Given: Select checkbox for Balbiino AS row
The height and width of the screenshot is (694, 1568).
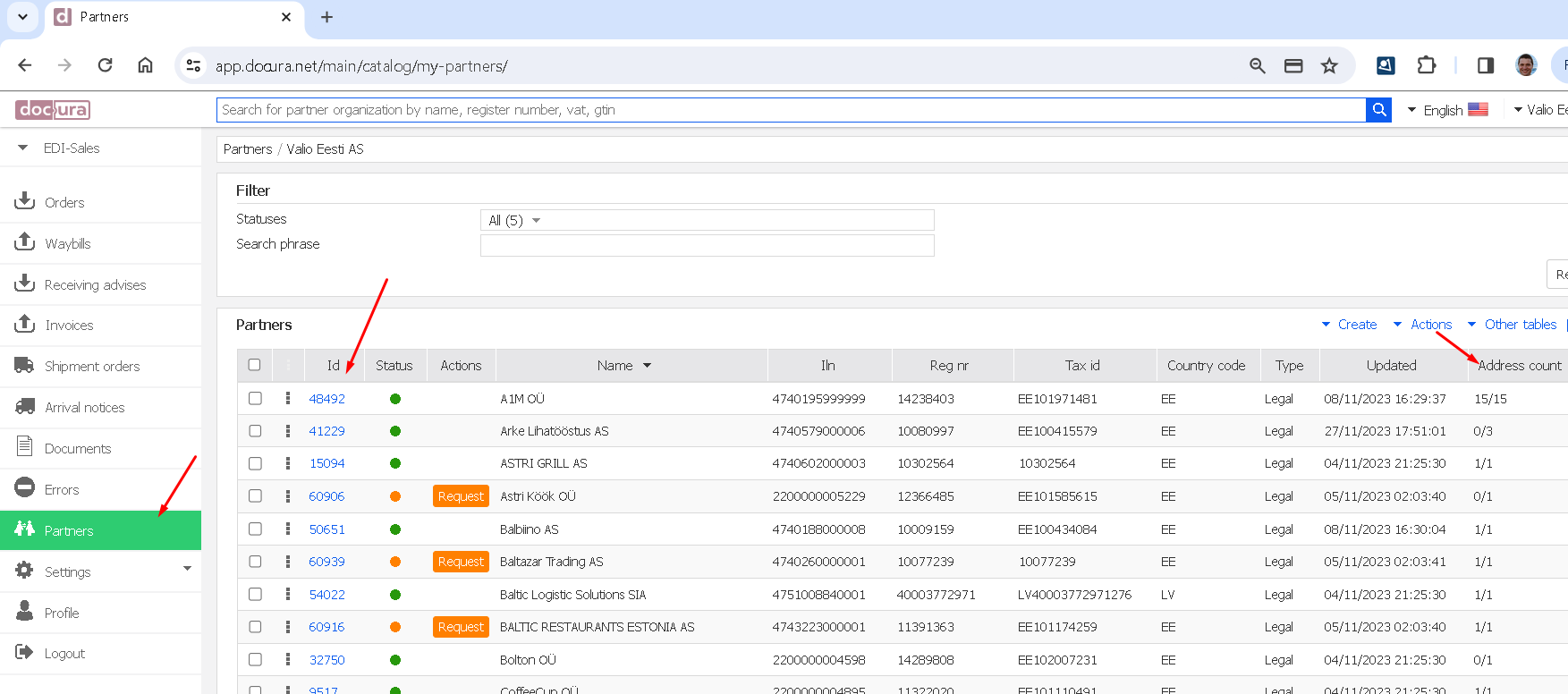Looking at the screenshot, I should [x=255, y=529].
